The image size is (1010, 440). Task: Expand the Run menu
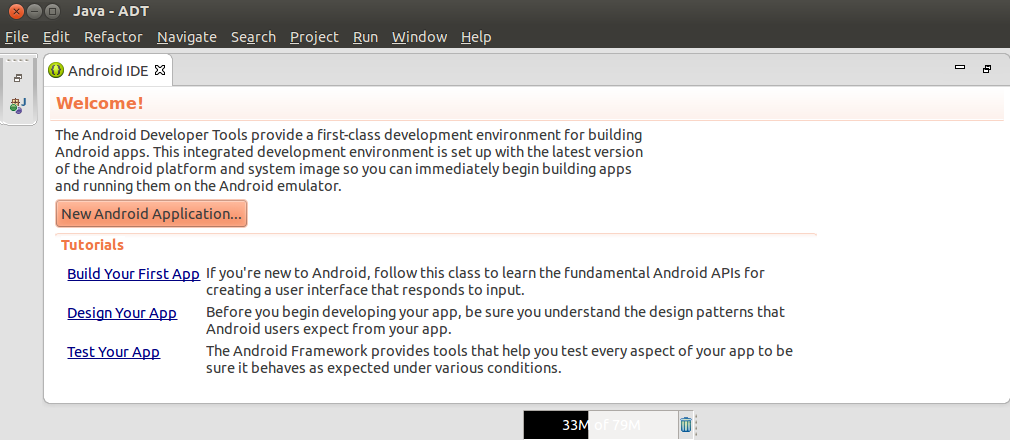[365, 37]
